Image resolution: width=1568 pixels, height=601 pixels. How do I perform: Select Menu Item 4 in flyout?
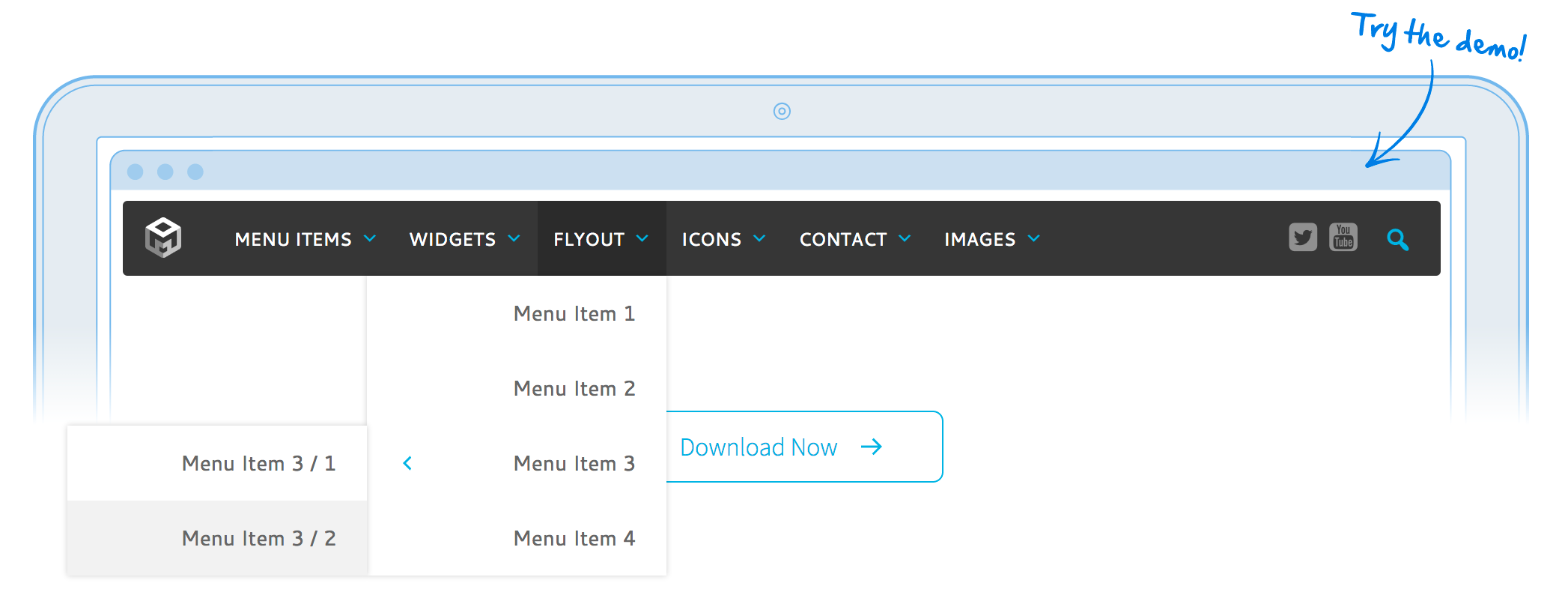pos(574,539)
